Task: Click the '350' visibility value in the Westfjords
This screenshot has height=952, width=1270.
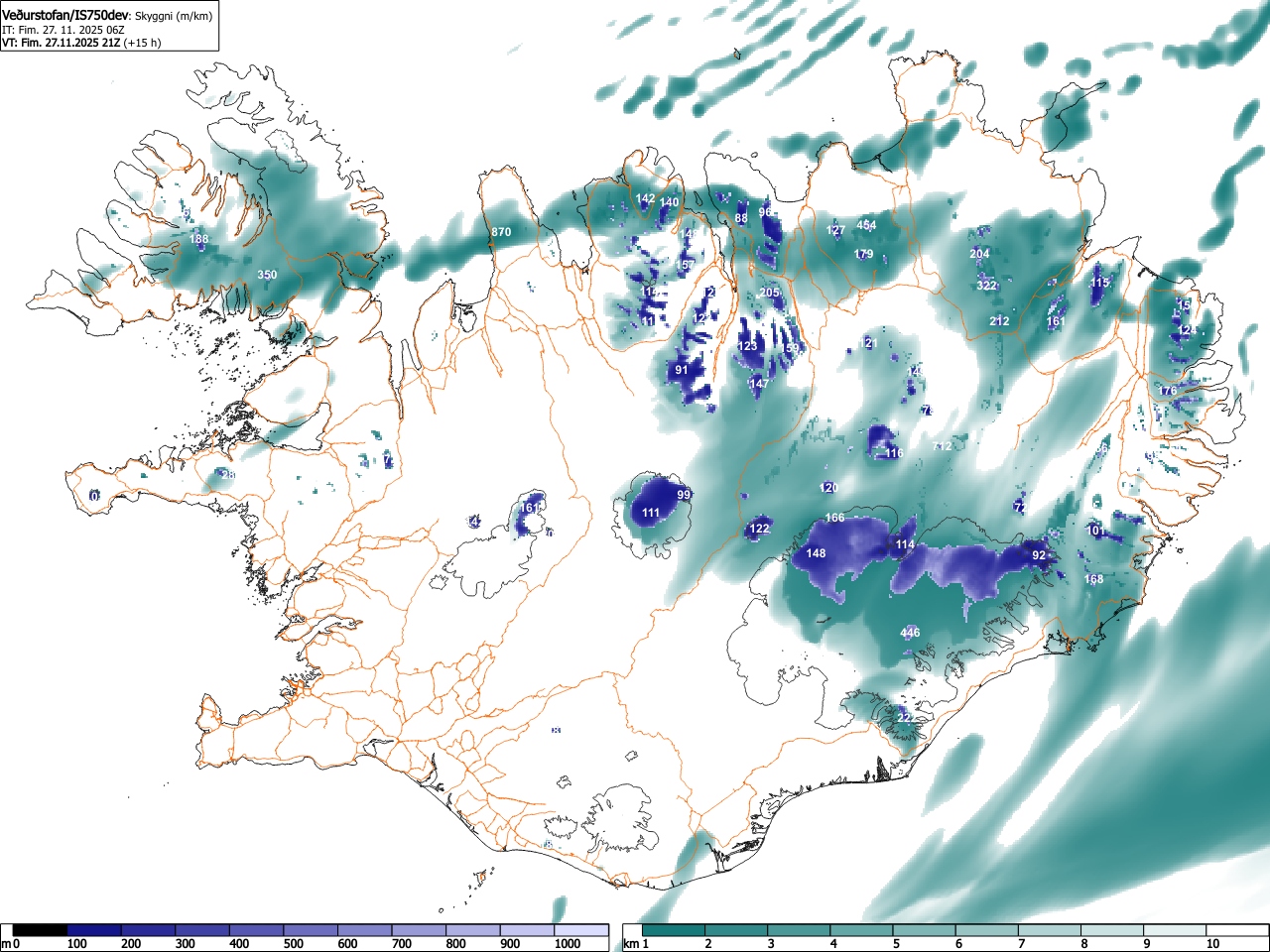Action: coord(267,275)
